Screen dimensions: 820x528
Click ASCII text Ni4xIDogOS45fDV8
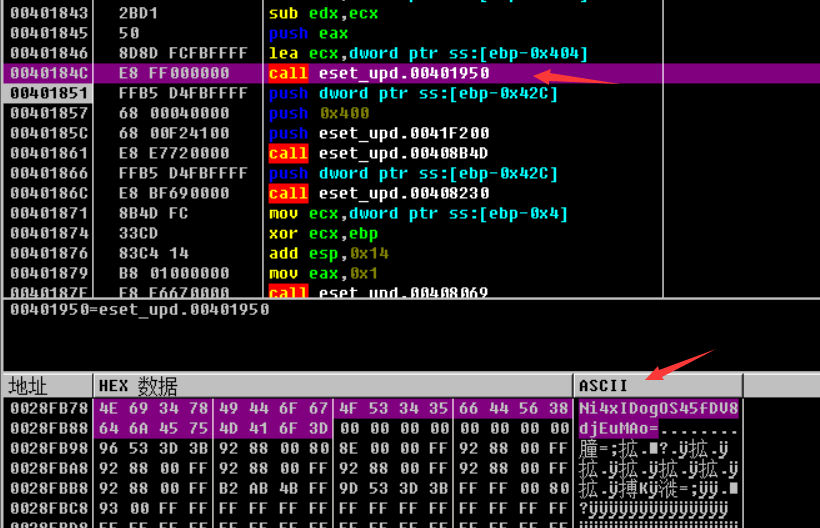(x=658, y=408)
